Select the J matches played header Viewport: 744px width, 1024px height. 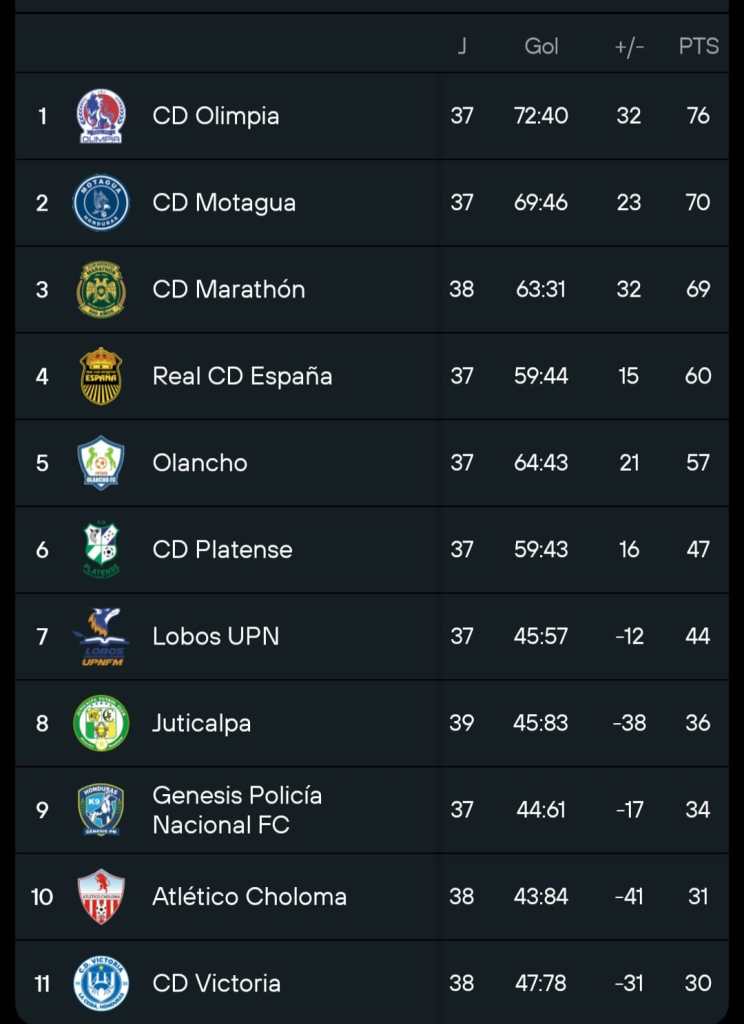462,46
